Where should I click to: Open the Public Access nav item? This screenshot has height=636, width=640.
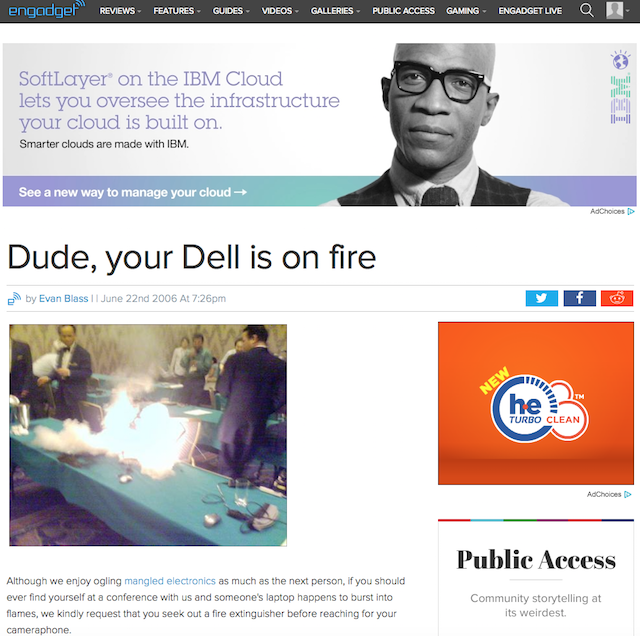pyautogui.click(x=403, y=11)
